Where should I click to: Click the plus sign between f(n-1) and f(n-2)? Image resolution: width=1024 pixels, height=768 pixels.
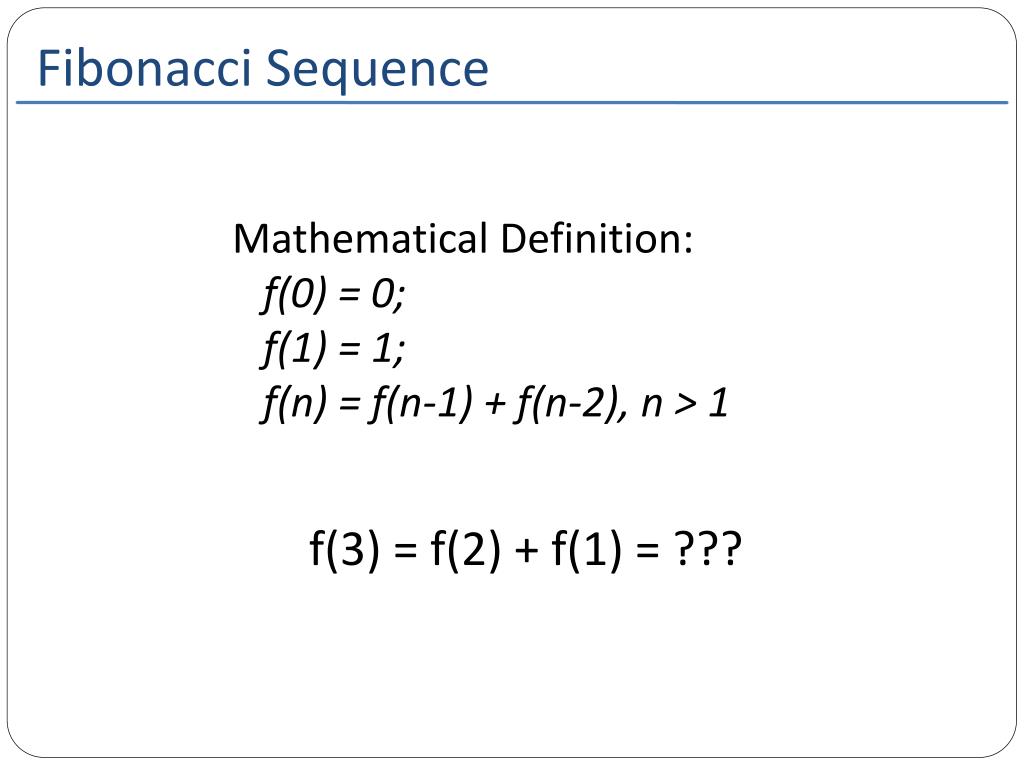495,405
